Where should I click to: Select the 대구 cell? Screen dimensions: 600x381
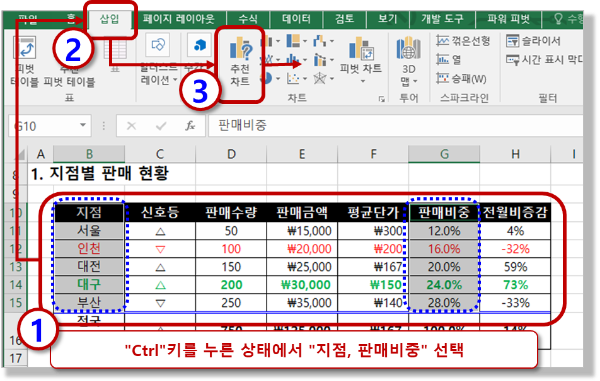click(x=89, y=285)
